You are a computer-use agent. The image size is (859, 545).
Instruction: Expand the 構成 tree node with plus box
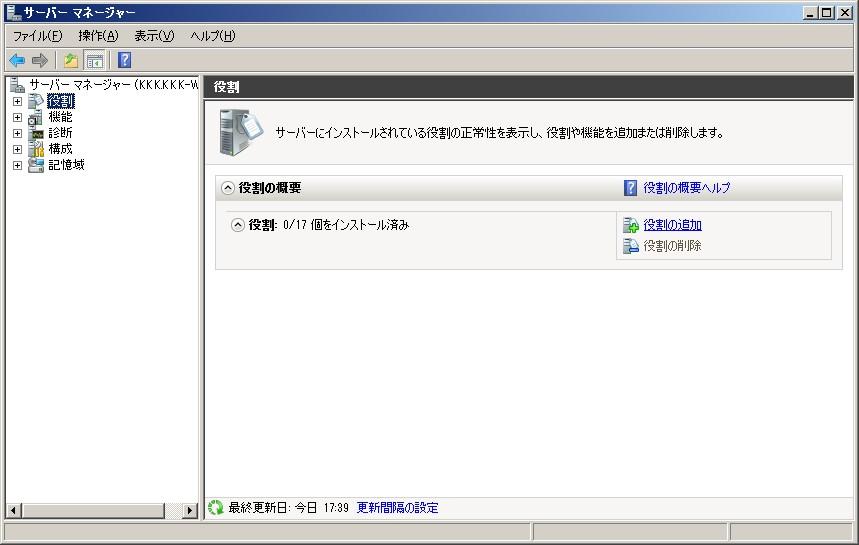point(17,149)
